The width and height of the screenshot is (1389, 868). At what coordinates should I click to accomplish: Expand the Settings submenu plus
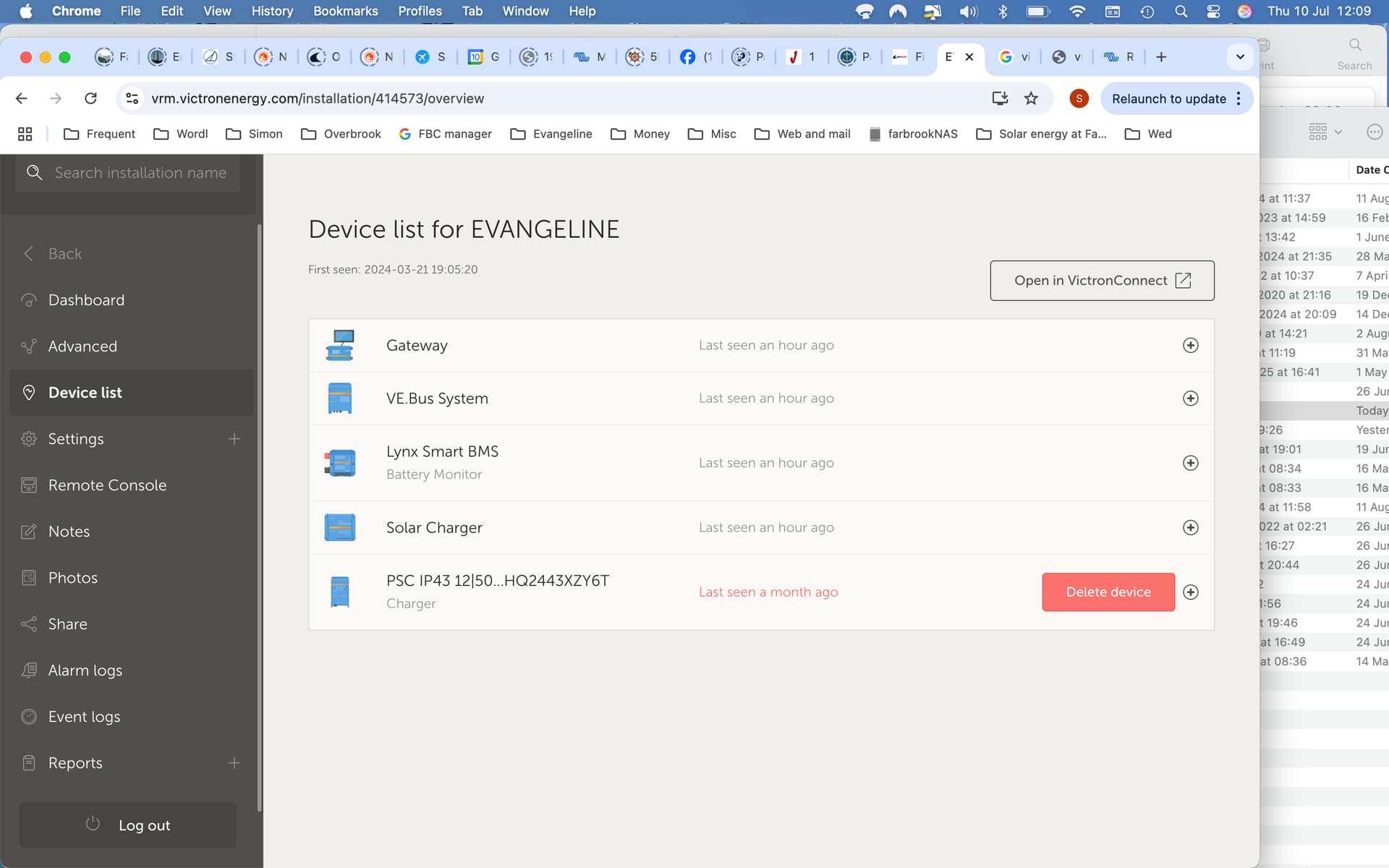pos(234,439)
